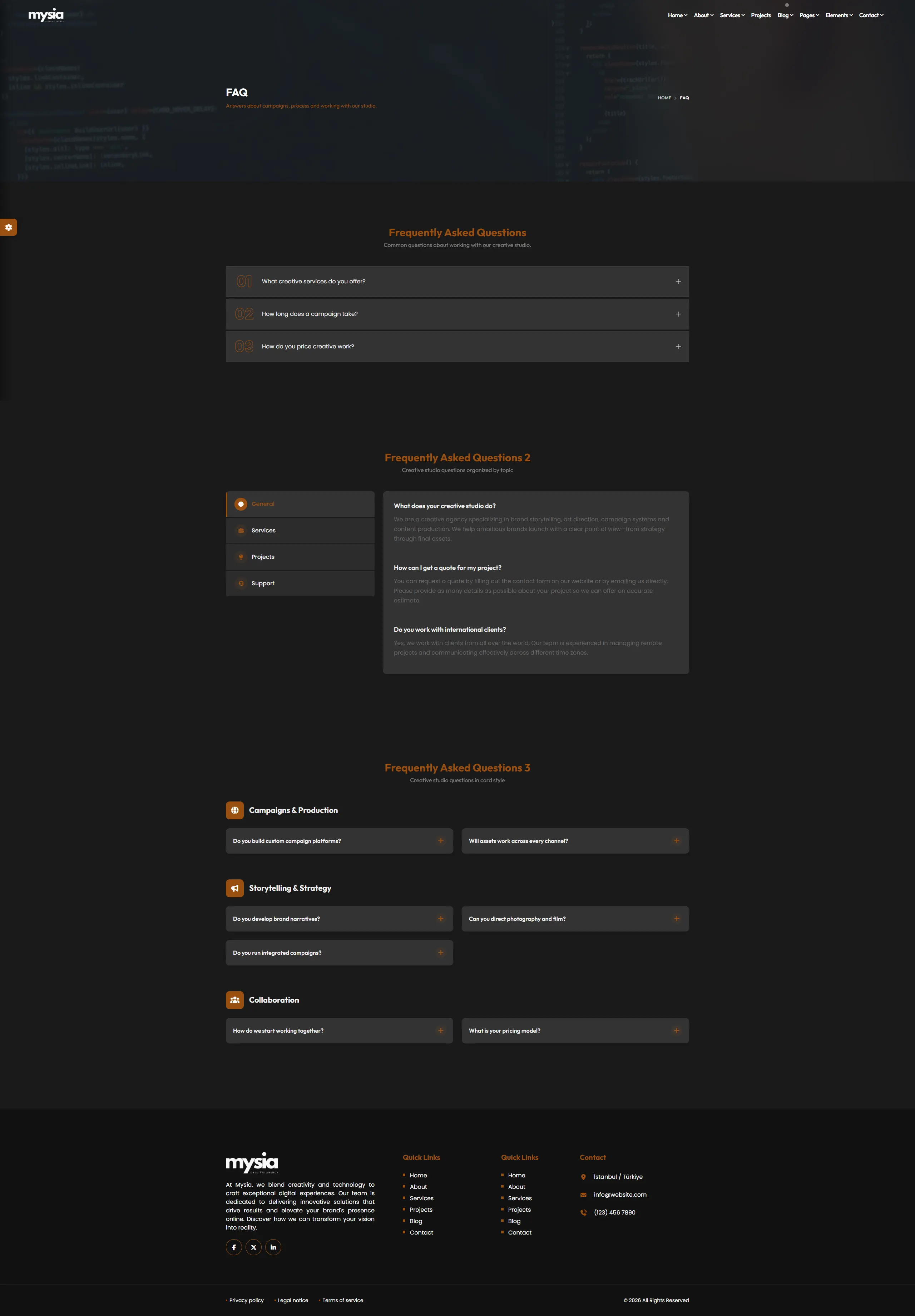Expand 'How long does a campaign take?' plus
Image resolution: width=915 pixels, height=1316 pixels.
[x=678, y=314]
